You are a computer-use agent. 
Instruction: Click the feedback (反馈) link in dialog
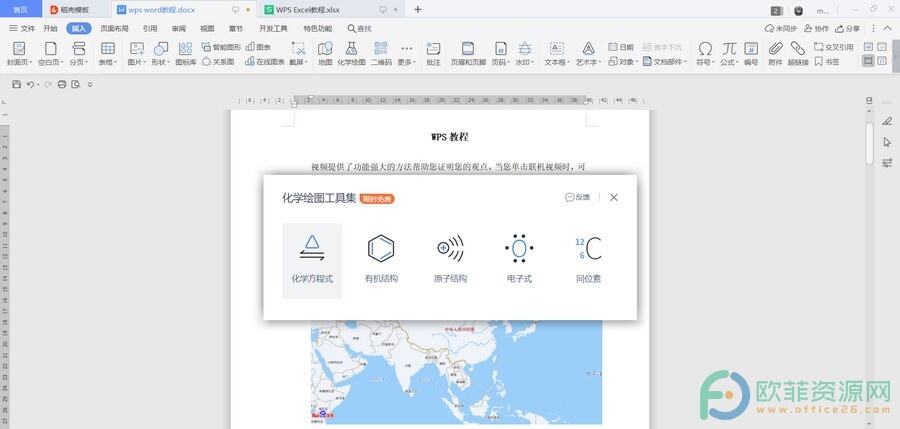click(577, 197)
